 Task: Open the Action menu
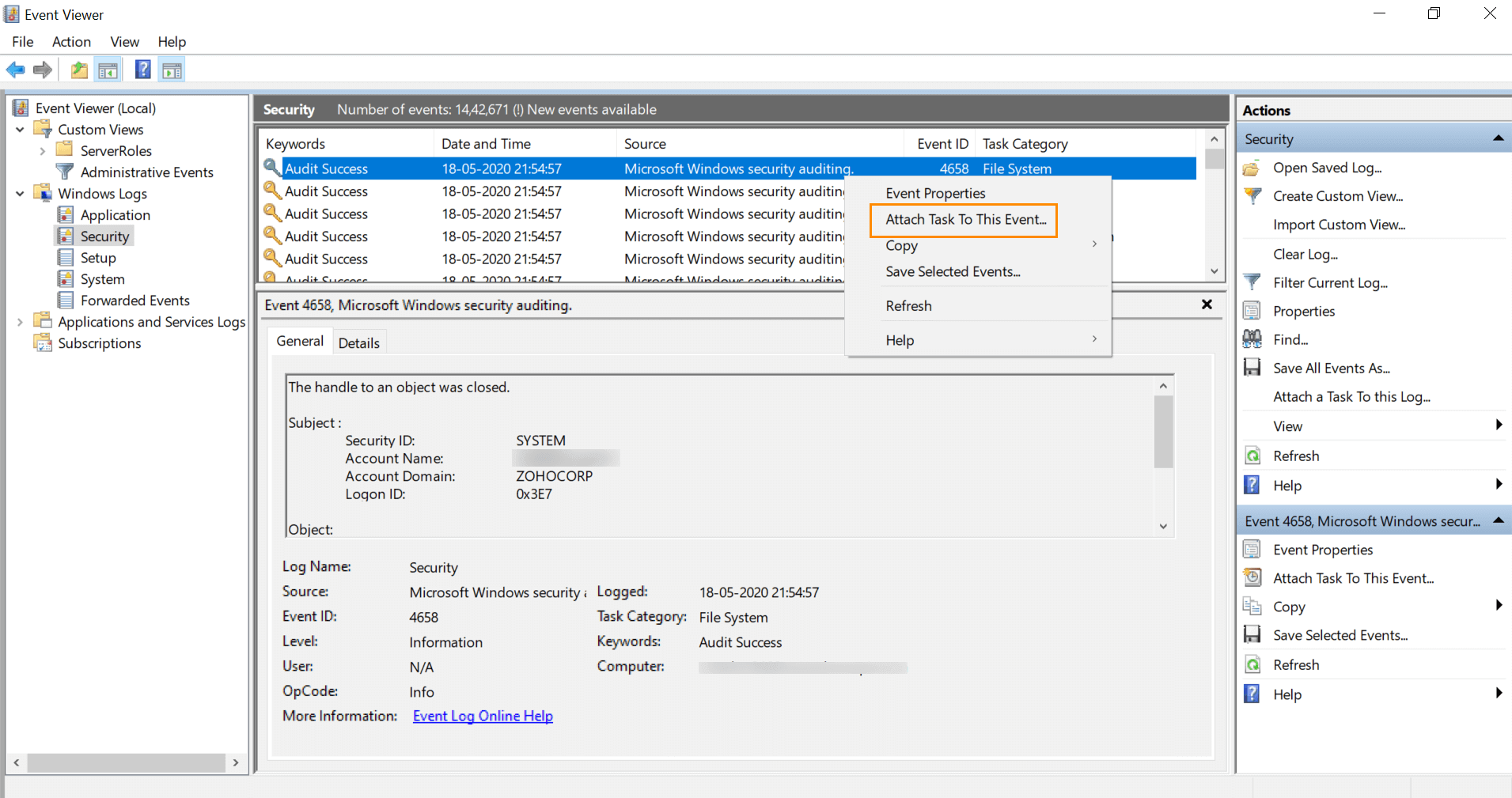click(x=70, y=42)
